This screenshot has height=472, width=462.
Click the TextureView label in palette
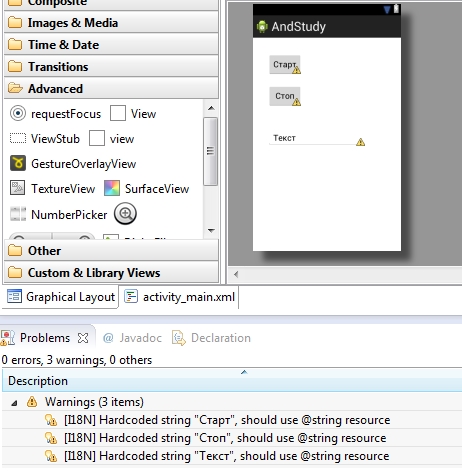pyautogui.click(x=63, y=189)
